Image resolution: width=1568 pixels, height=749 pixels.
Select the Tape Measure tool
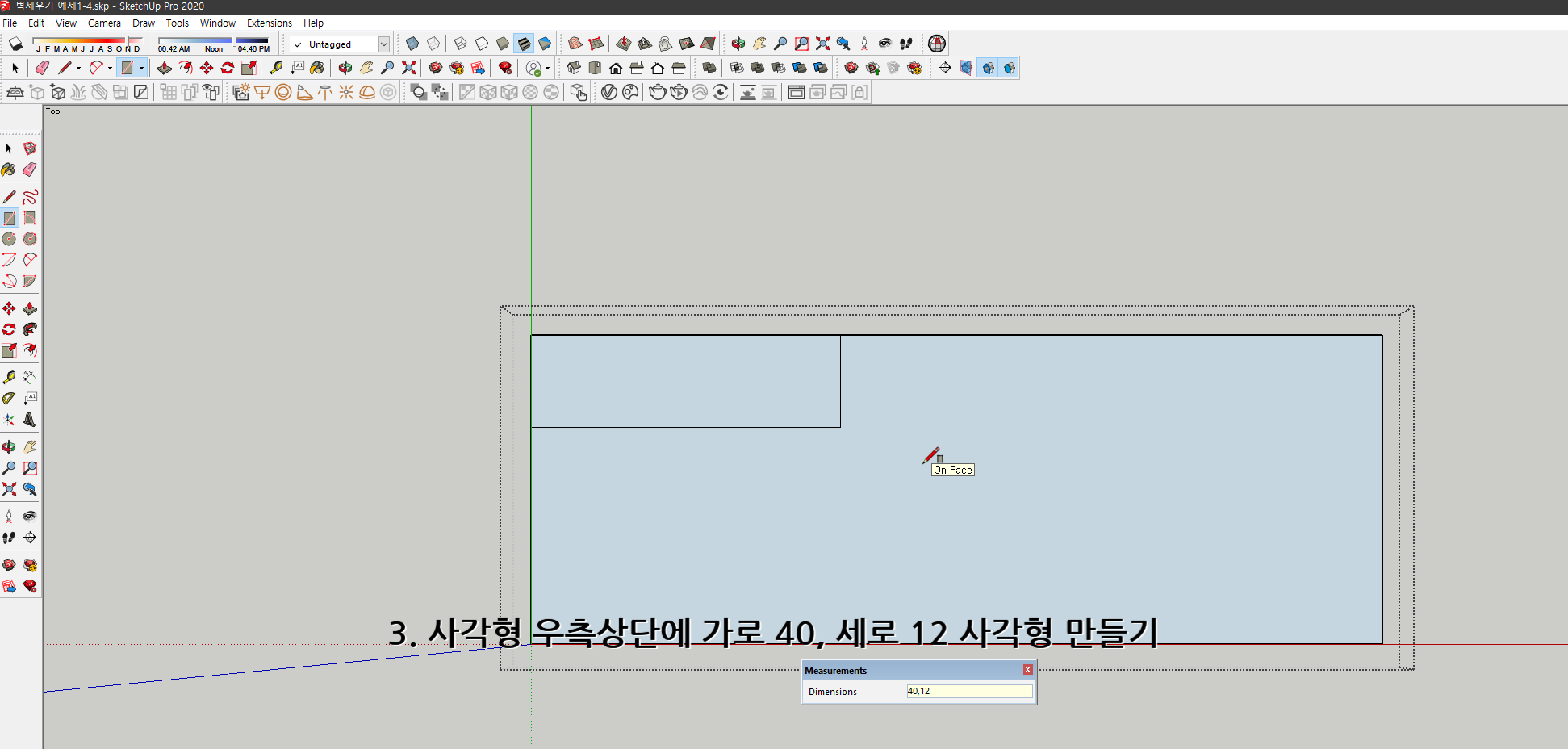tap(10, 379)
